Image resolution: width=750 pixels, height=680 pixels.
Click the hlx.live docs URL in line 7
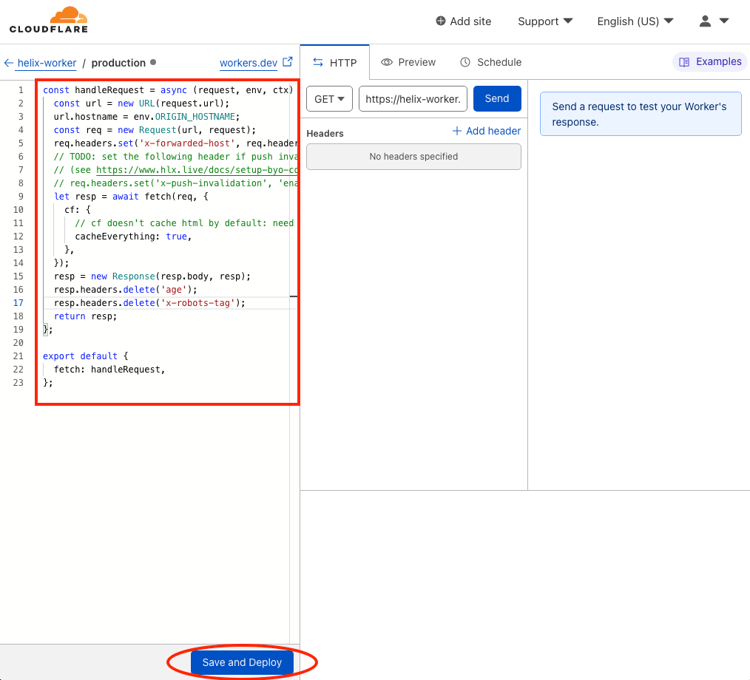point(197,170)
